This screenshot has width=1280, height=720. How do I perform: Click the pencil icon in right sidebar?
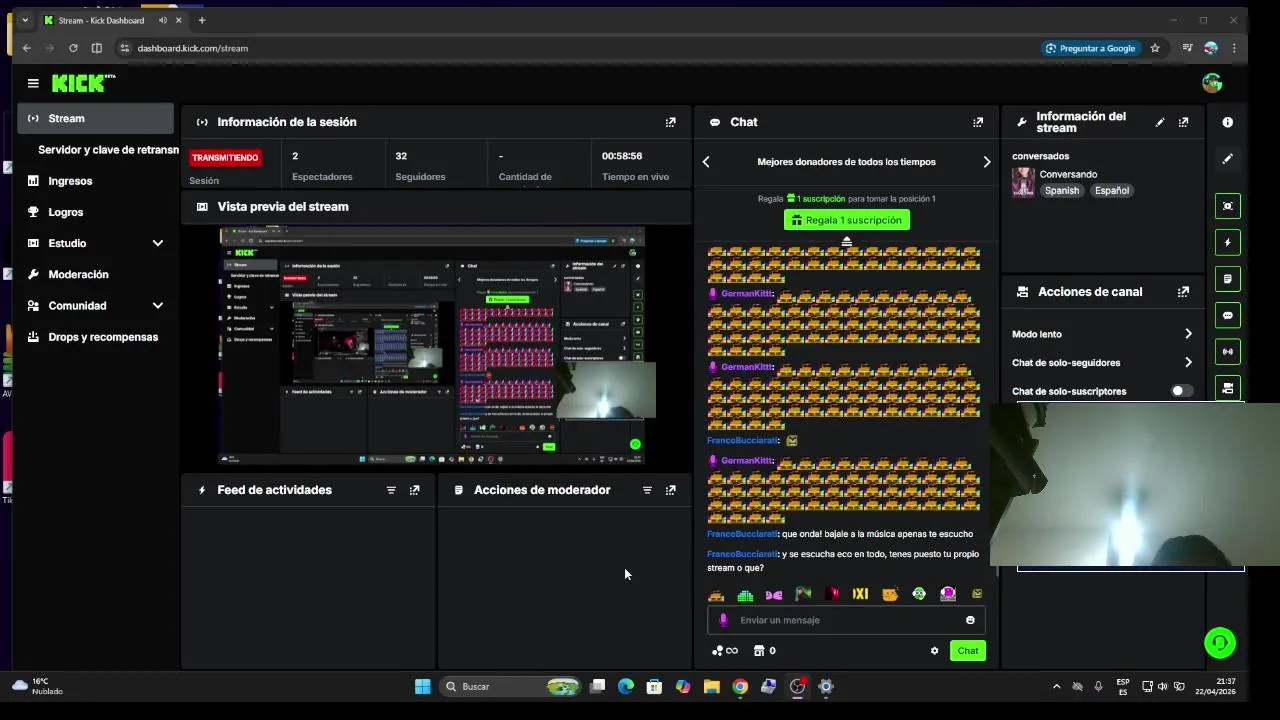point(1227,158)
